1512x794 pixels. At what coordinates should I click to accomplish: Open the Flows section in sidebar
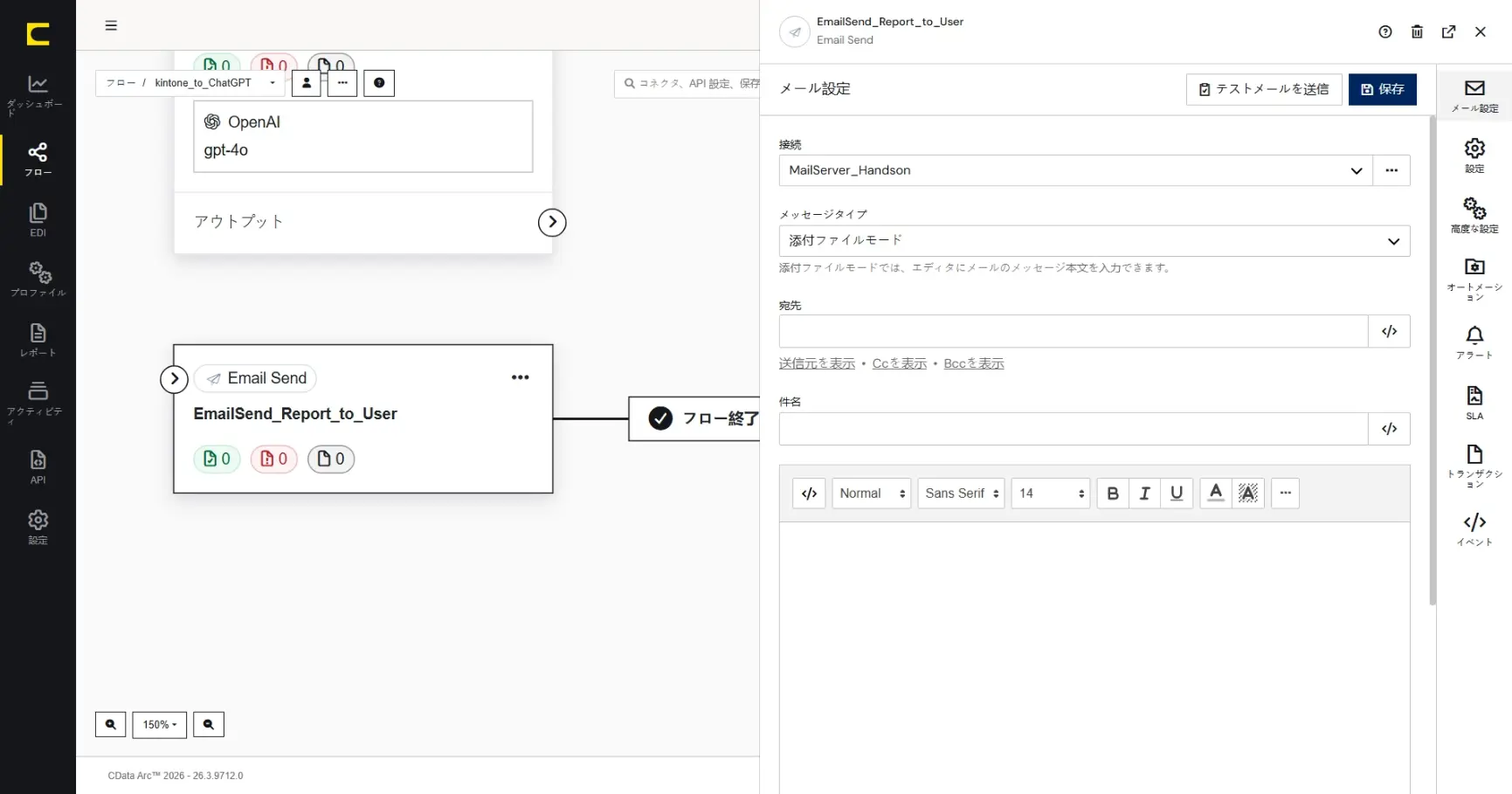38,160
